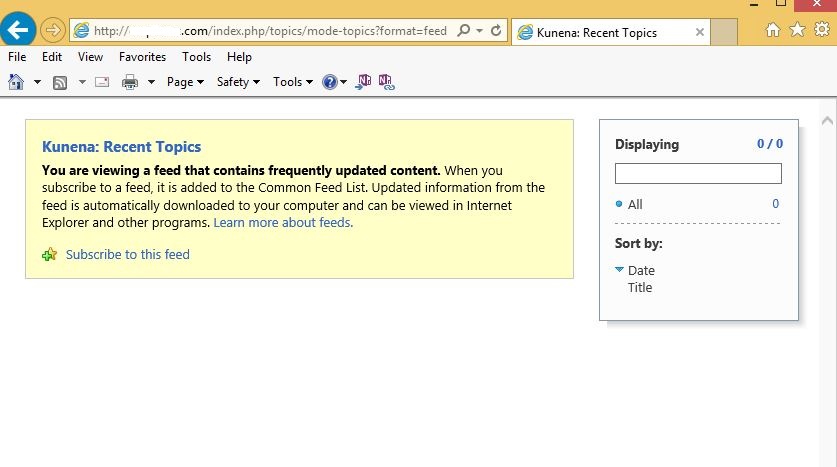Click the Print icon
The width and height of the screenshot is (837, 467).
pyautogui.click(x=130, y=82)
